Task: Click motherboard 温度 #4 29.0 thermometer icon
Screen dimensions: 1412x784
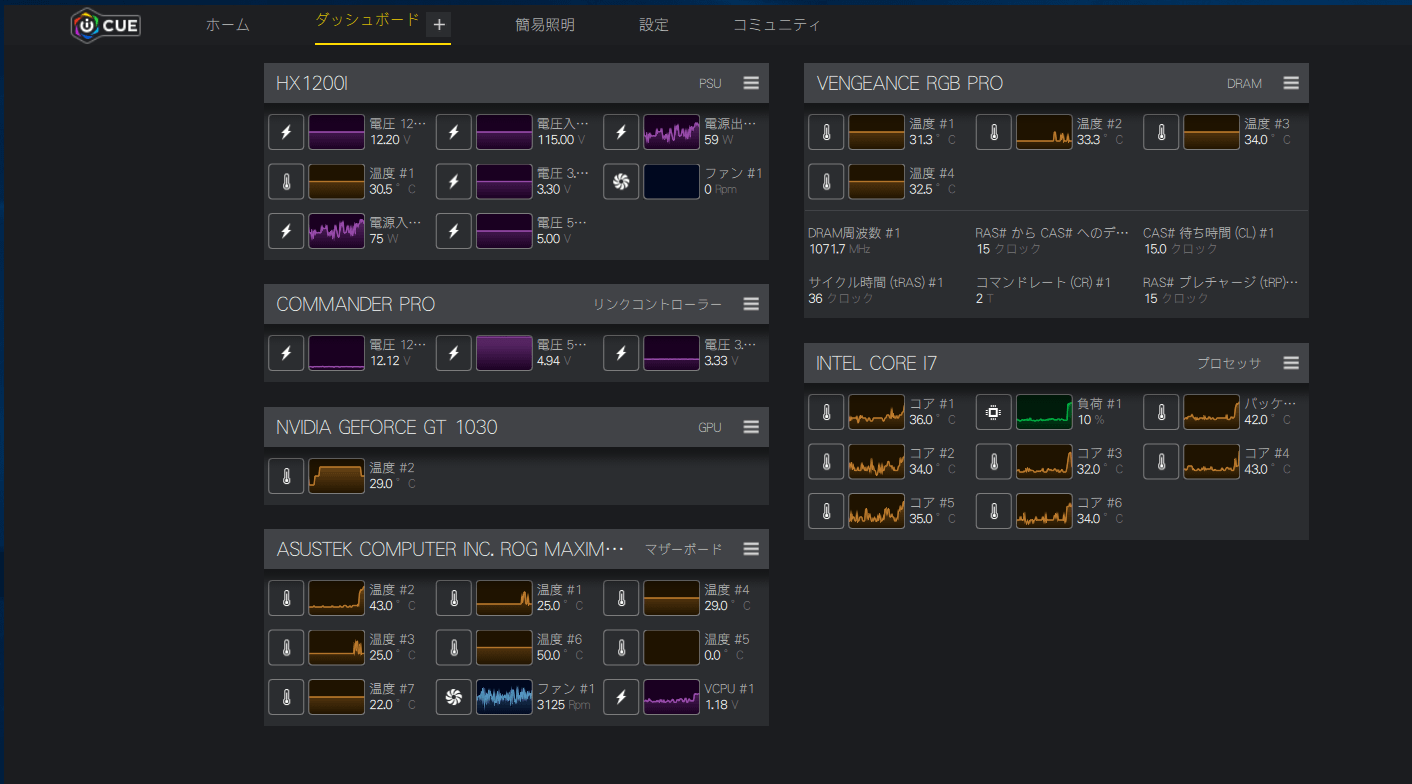Action: tap(621, 598)
